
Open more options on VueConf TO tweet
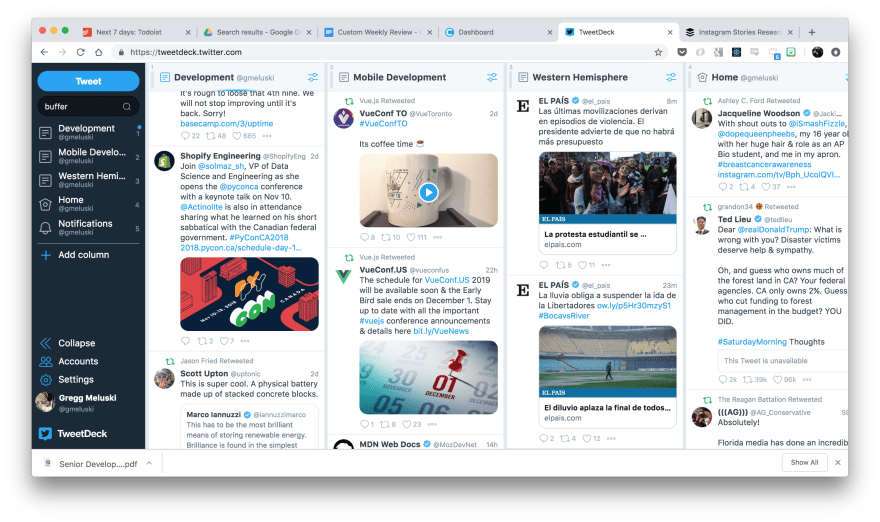click(438, 237)
